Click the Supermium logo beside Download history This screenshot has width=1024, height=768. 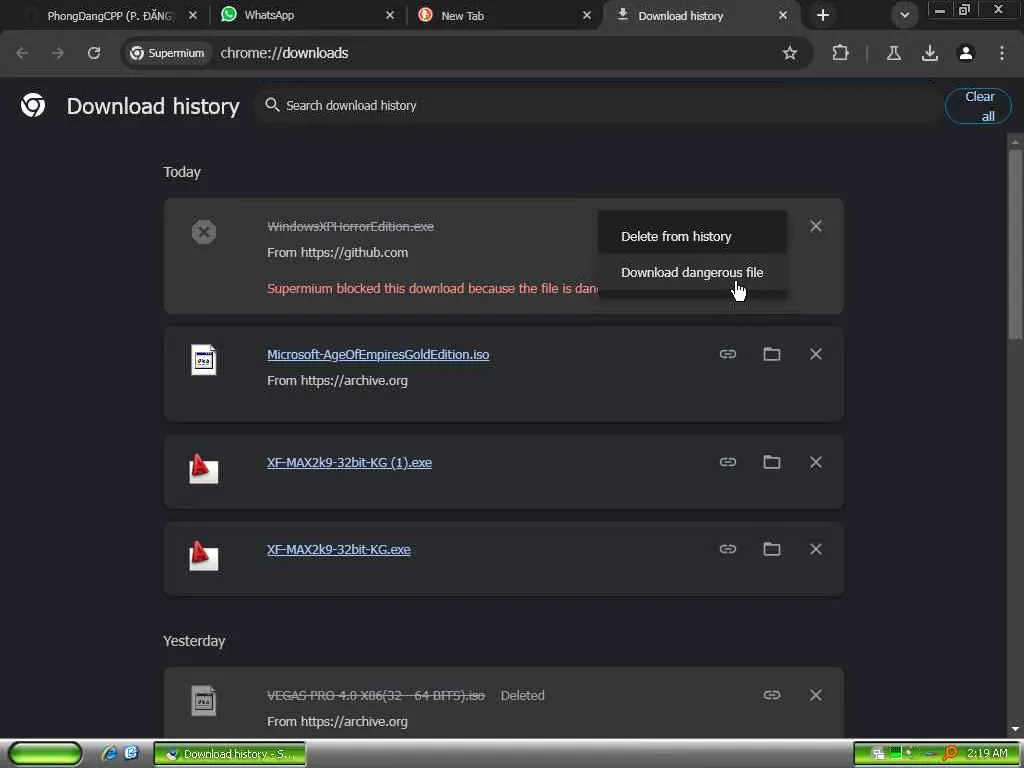pos(33,105)
